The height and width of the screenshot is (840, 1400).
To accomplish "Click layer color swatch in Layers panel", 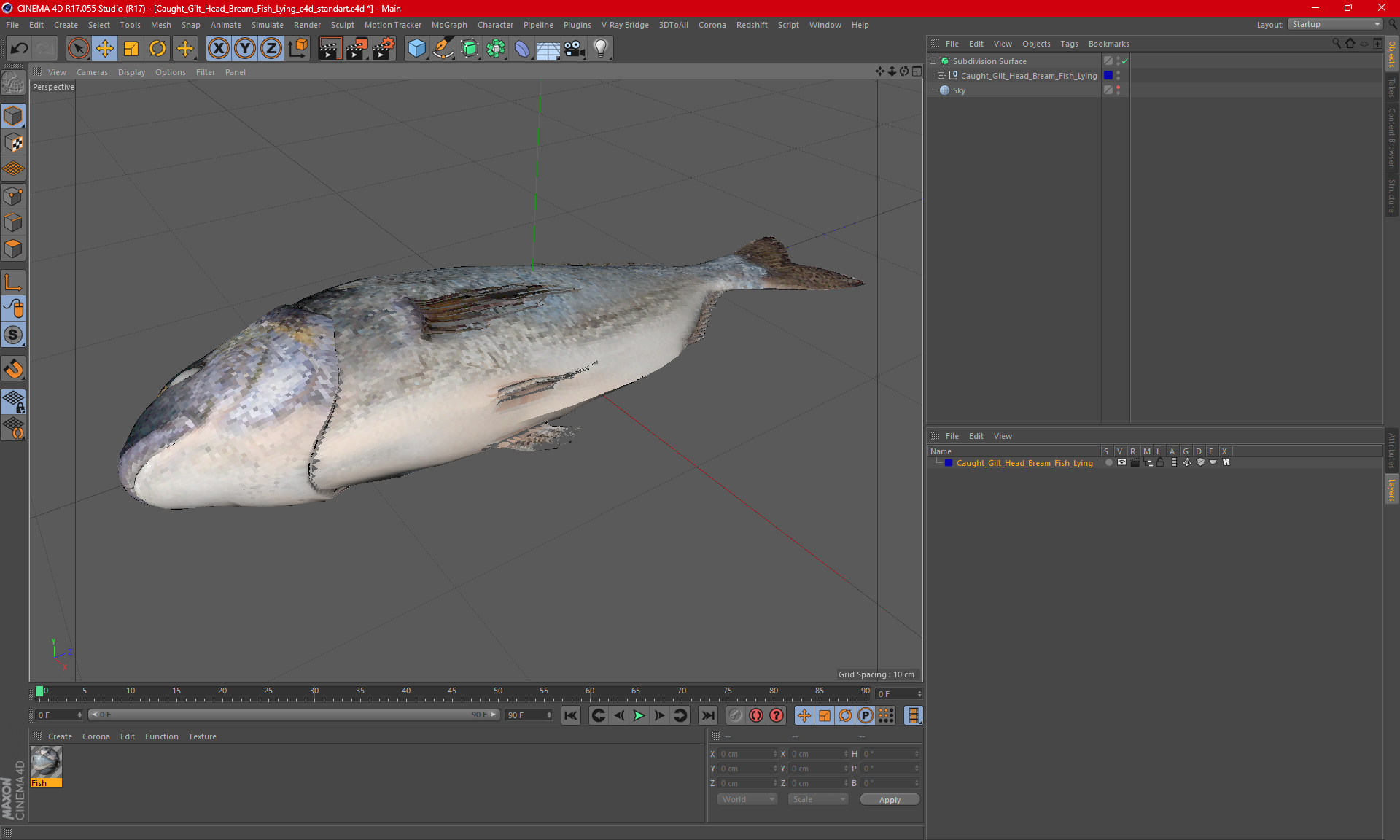I will [x=949, y=463].
